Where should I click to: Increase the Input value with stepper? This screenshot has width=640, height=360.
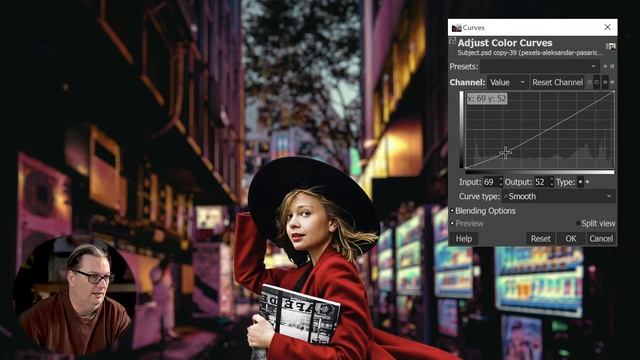coord(501,179)
